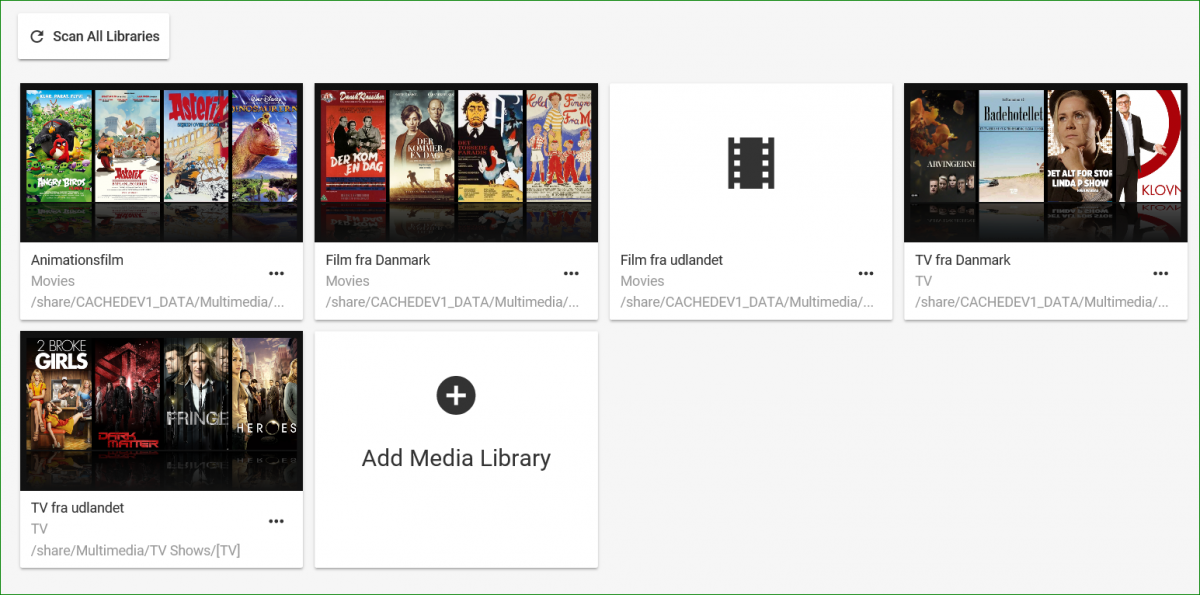Open the Fringe poster thumbnail
This screenshot has height=595, width=1200.
196,395
